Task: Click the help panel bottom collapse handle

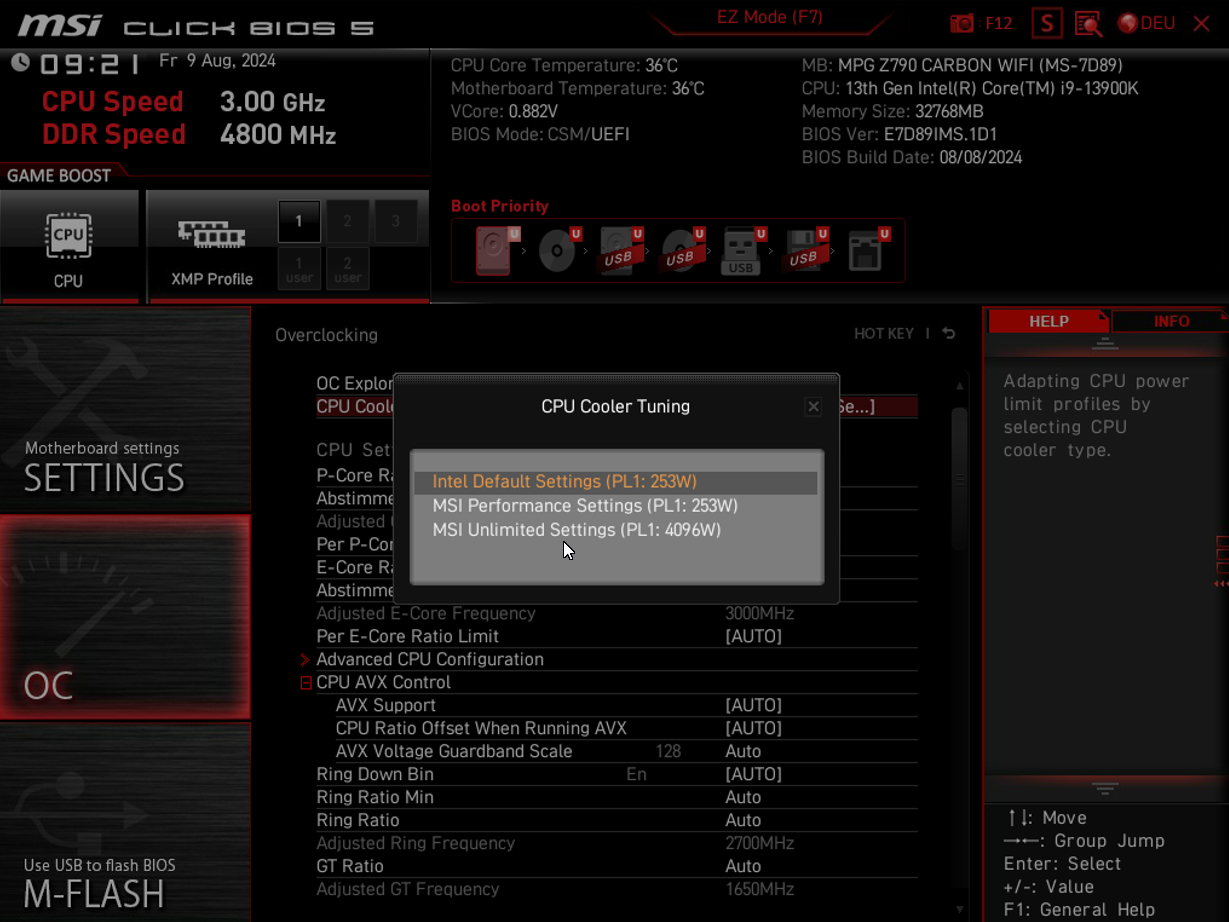Action: tap(1105, 789)
